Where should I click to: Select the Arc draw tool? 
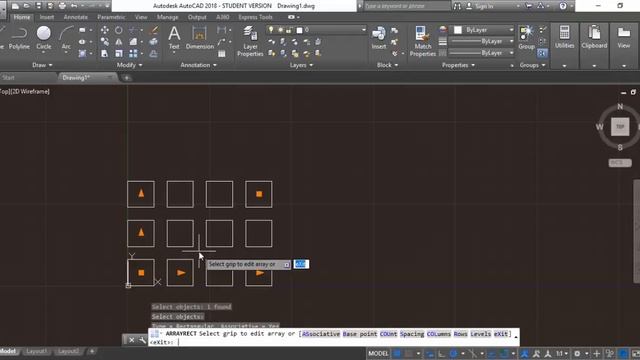66,38
